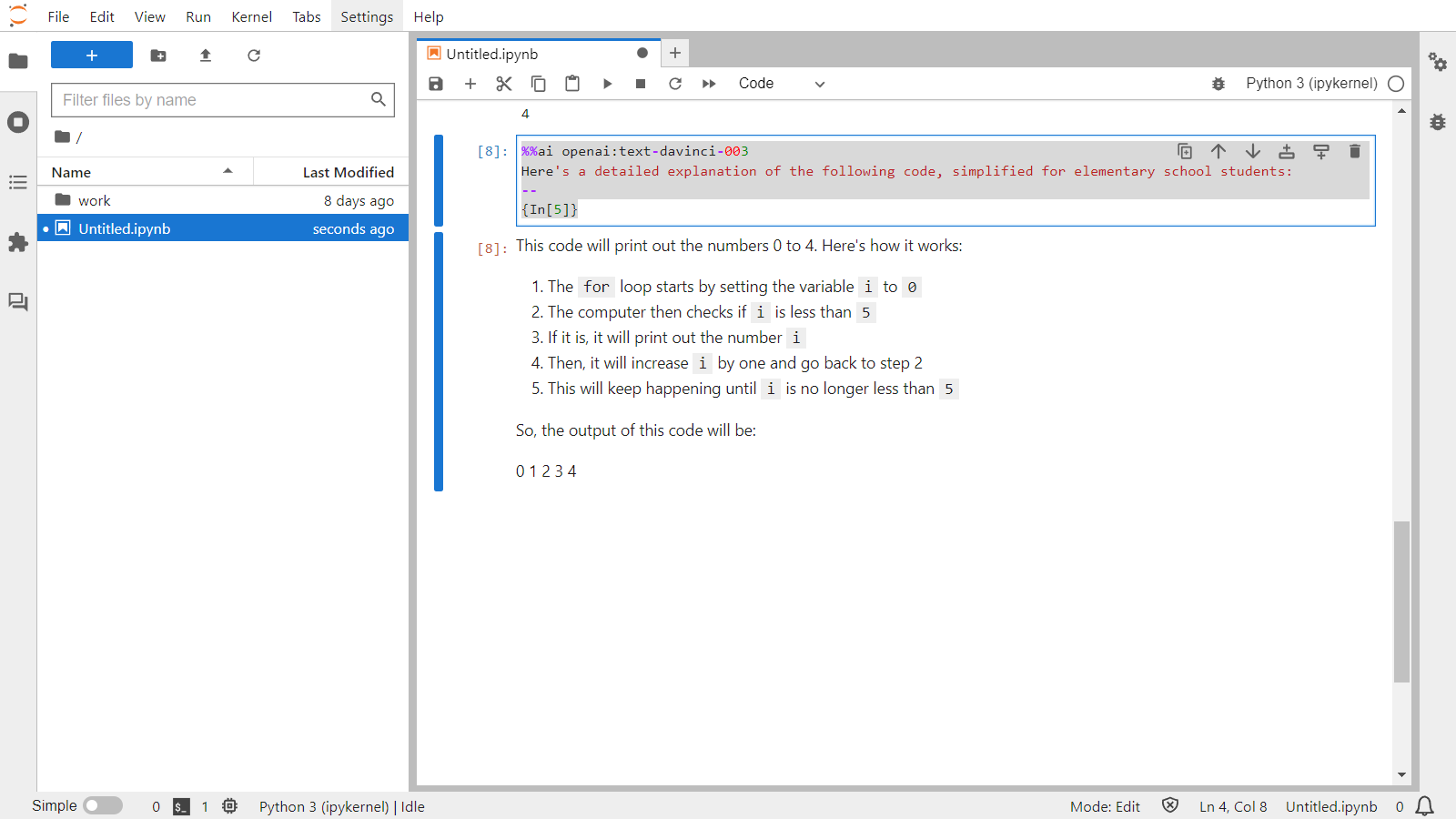Open the extension manager puzzle icon
This screenshot has height=819, width=1456.
18,242
